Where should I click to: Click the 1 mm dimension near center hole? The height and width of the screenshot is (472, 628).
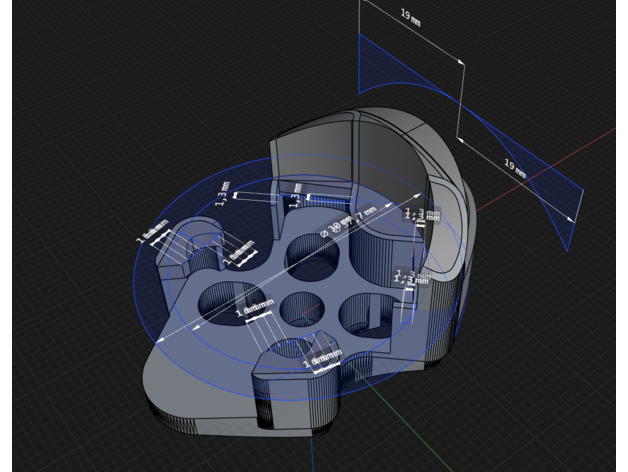252,313
